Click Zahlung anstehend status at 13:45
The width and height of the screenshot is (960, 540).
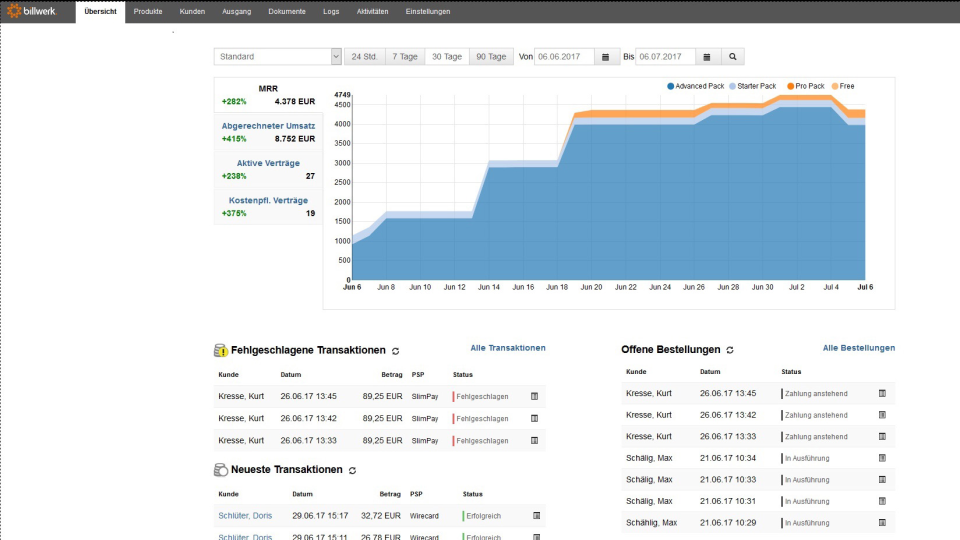(815, 394)
